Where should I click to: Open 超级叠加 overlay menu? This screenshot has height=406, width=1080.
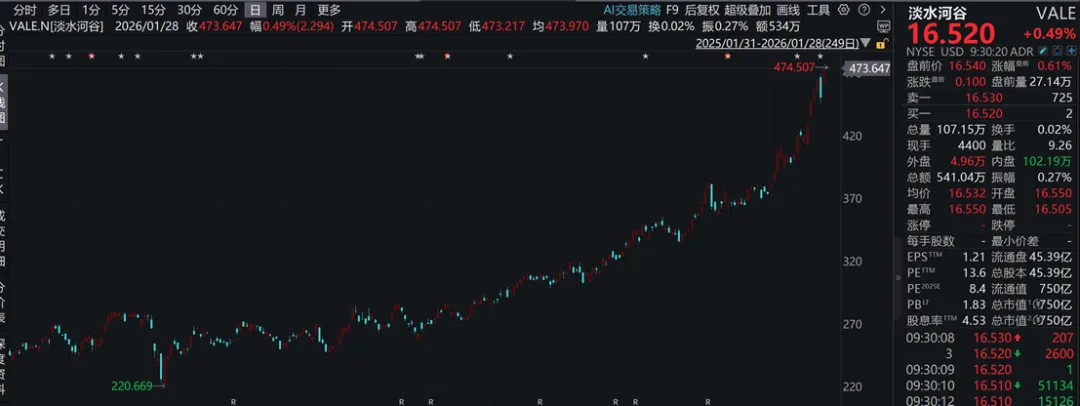click(747, 10)
